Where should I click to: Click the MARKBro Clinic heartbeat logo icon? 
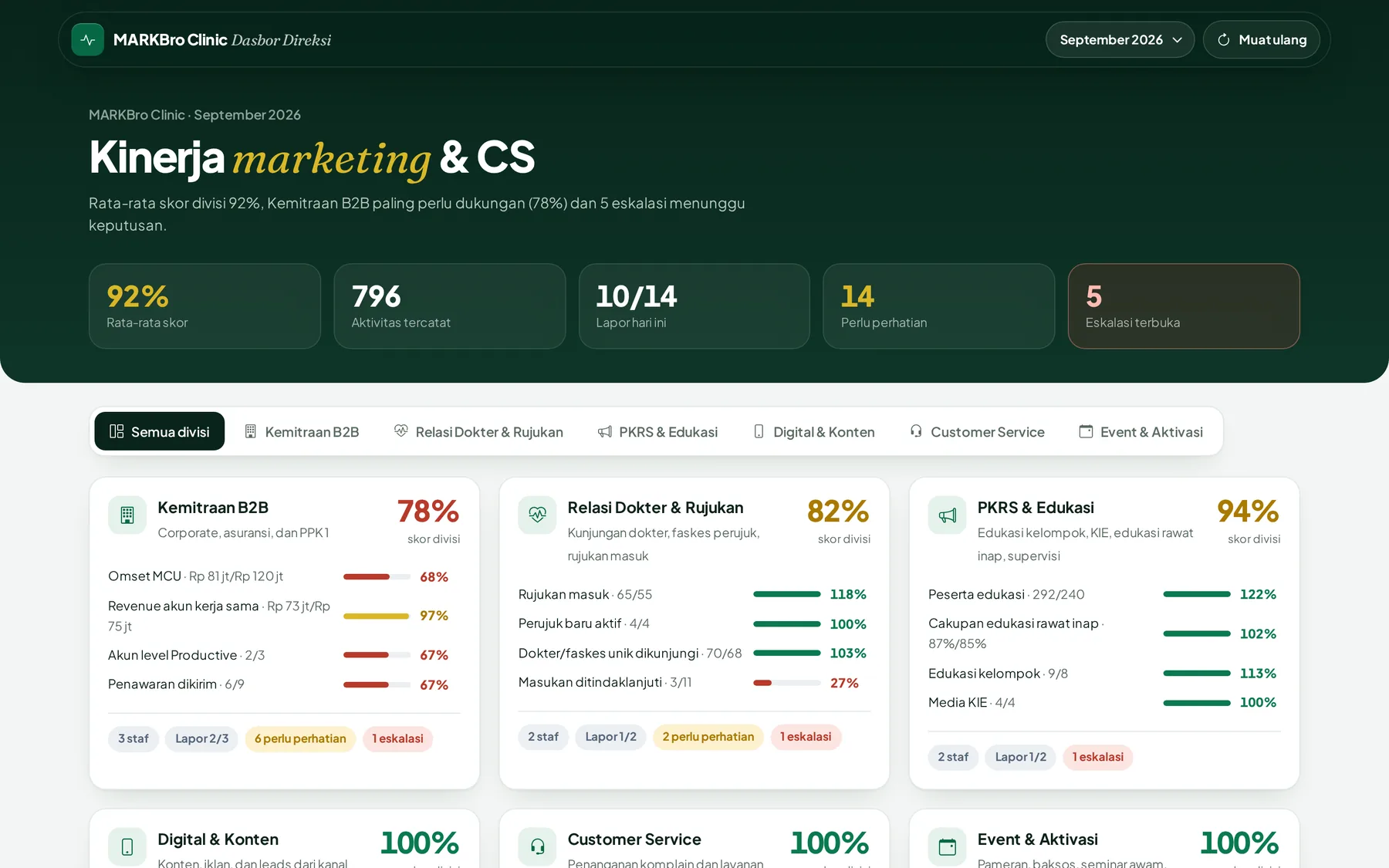coord(87,39)
